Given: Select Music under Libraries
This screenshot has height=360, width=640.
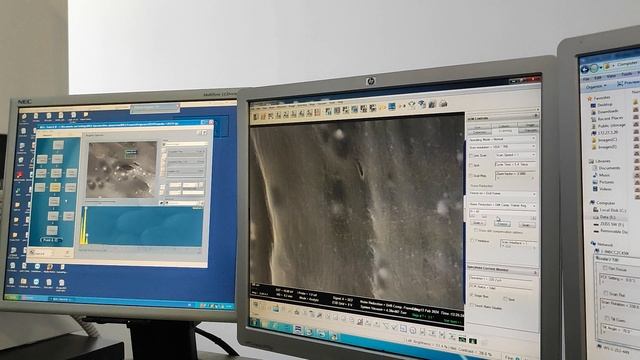Looking at the screenshot, I should pyautogui.click(x=601, y=175).
